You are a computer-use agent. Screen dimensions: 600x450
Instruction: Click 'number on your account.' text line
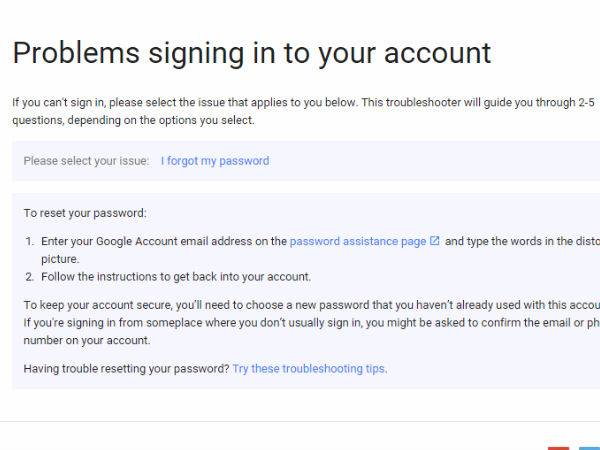pos(87,340)
